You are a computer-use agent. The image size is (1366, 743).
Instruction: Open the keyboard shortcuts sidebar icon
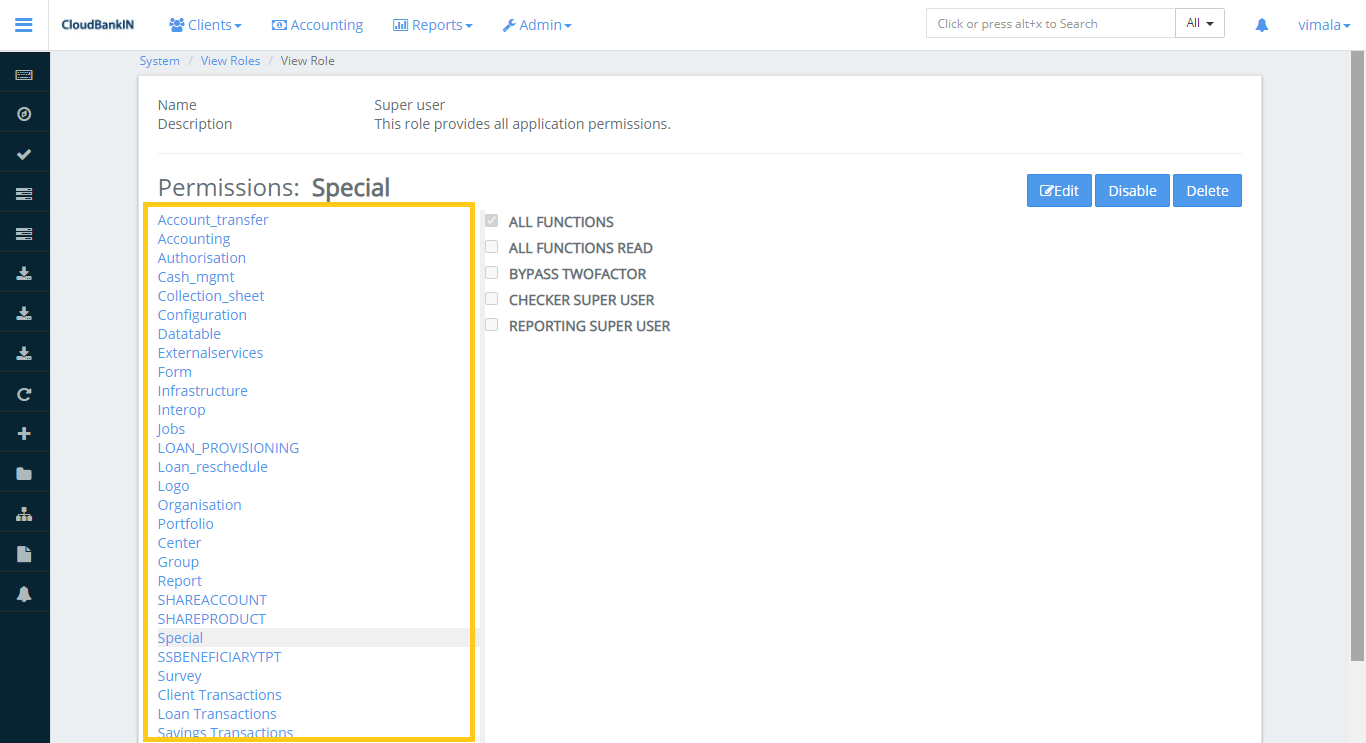[x=24, y=72]
